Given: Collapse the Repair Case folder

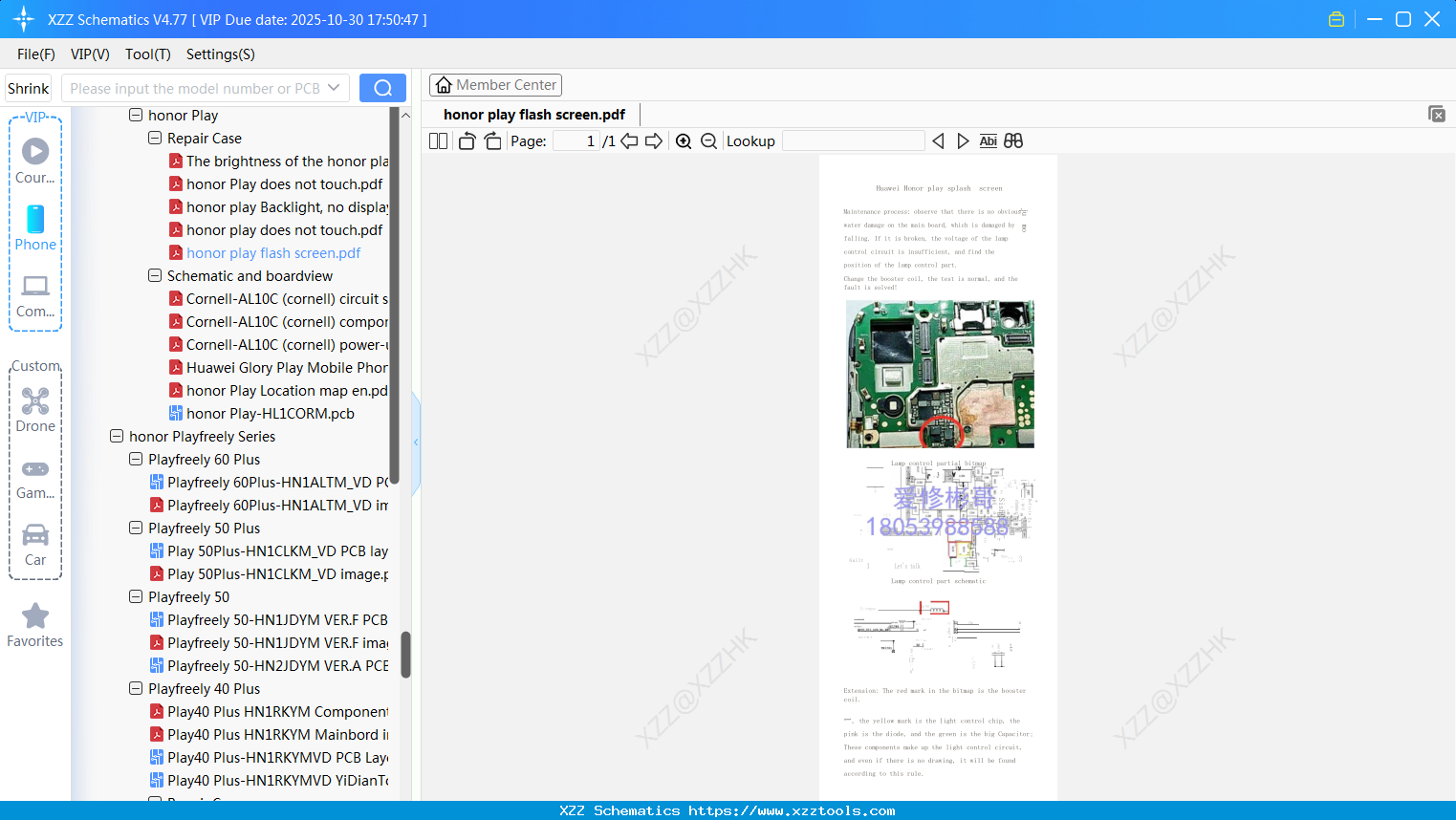Looking at the screenshot, I should 155,139.
